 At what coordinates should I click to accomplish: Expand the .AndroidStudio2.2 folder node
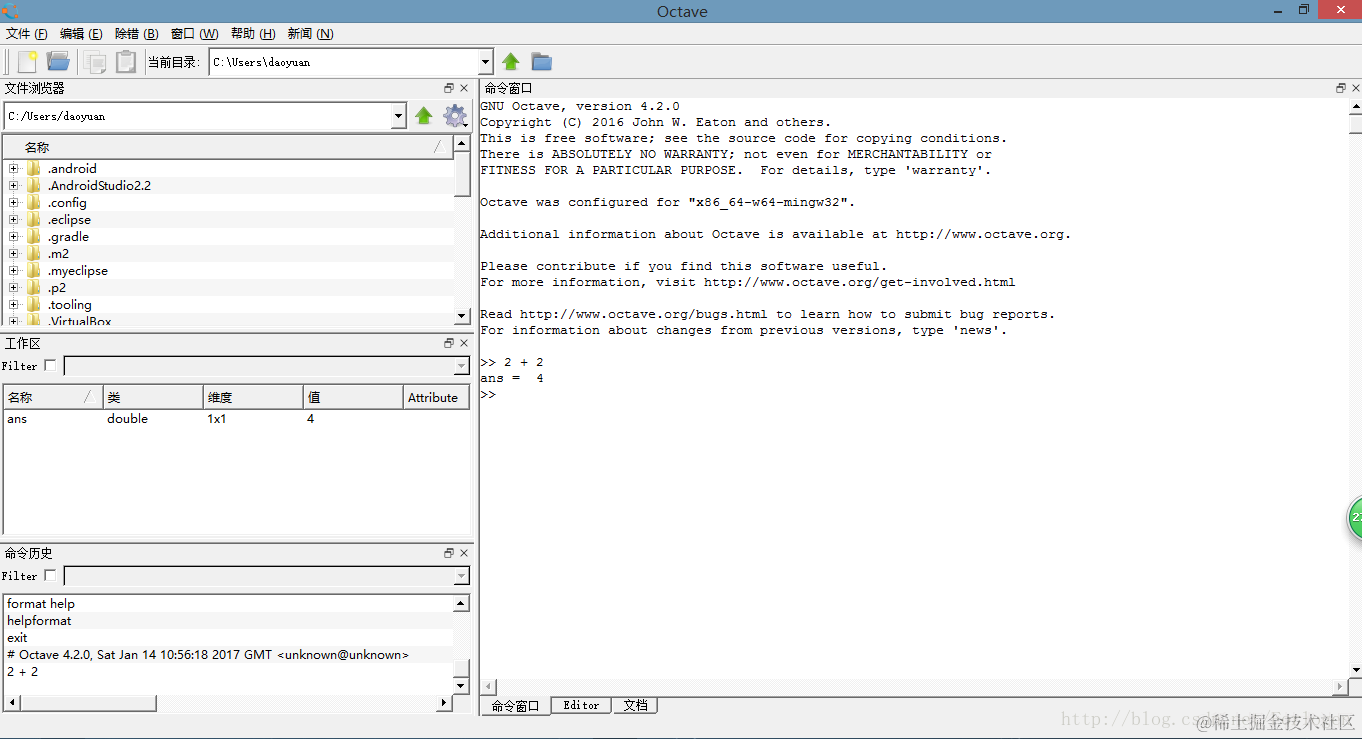click(14, 185)
